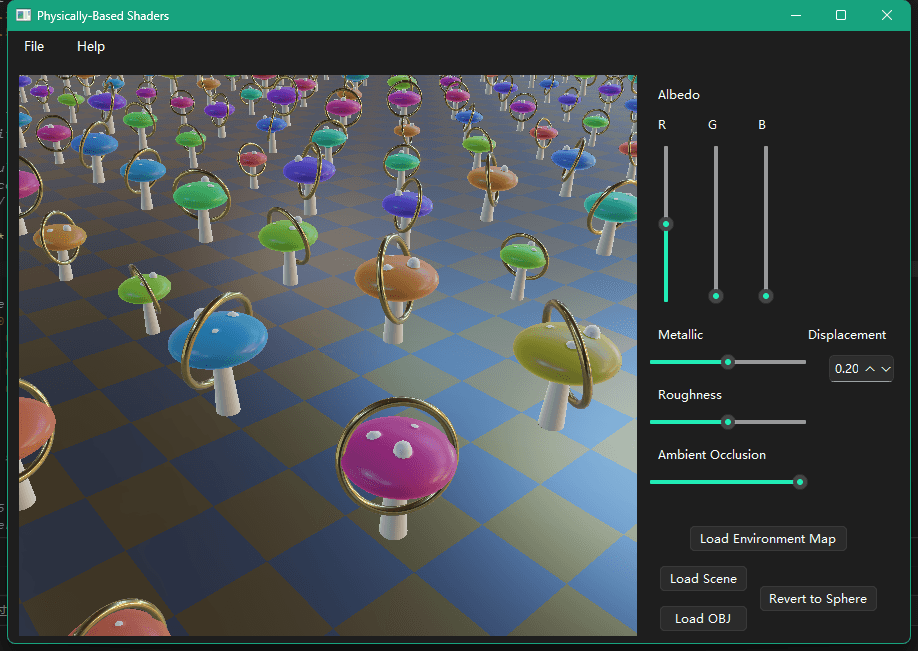Screen dimensions: 918x651
Task: Click the Albedo B slider handle
Action: click(x=766, y=296)
